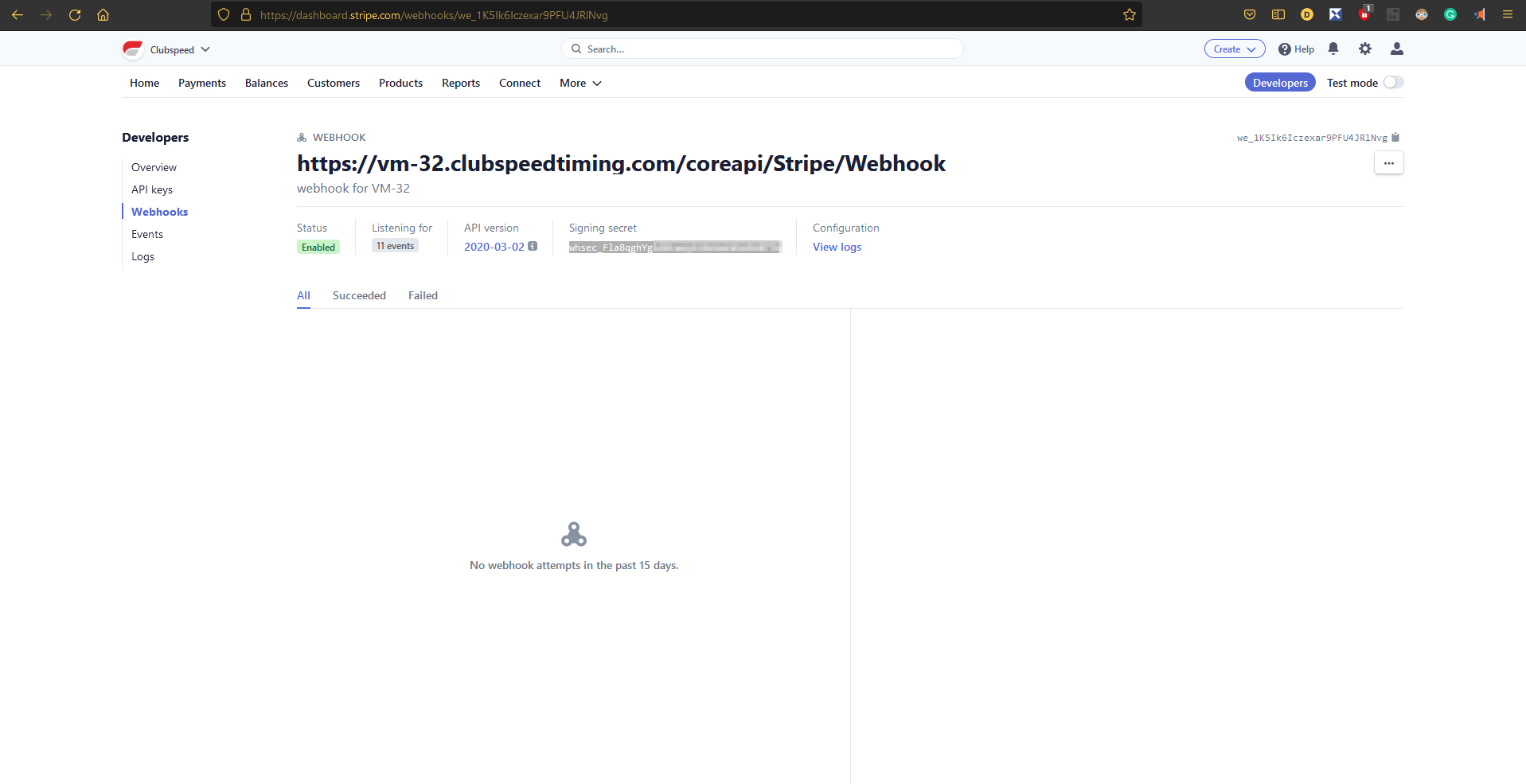Click the webhook endpoint URL heading
The width and height of the screenshot is (1526, 784).
click(x=621, y=163)
